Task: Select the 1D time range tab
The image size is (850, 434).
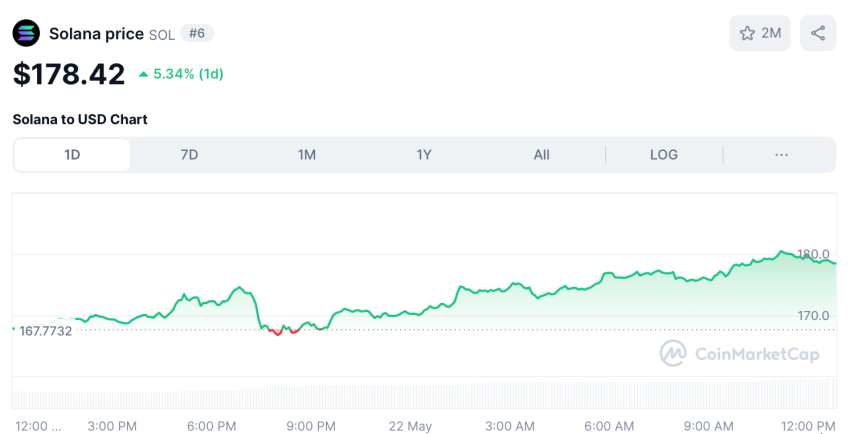Action: tap(72, 155)
